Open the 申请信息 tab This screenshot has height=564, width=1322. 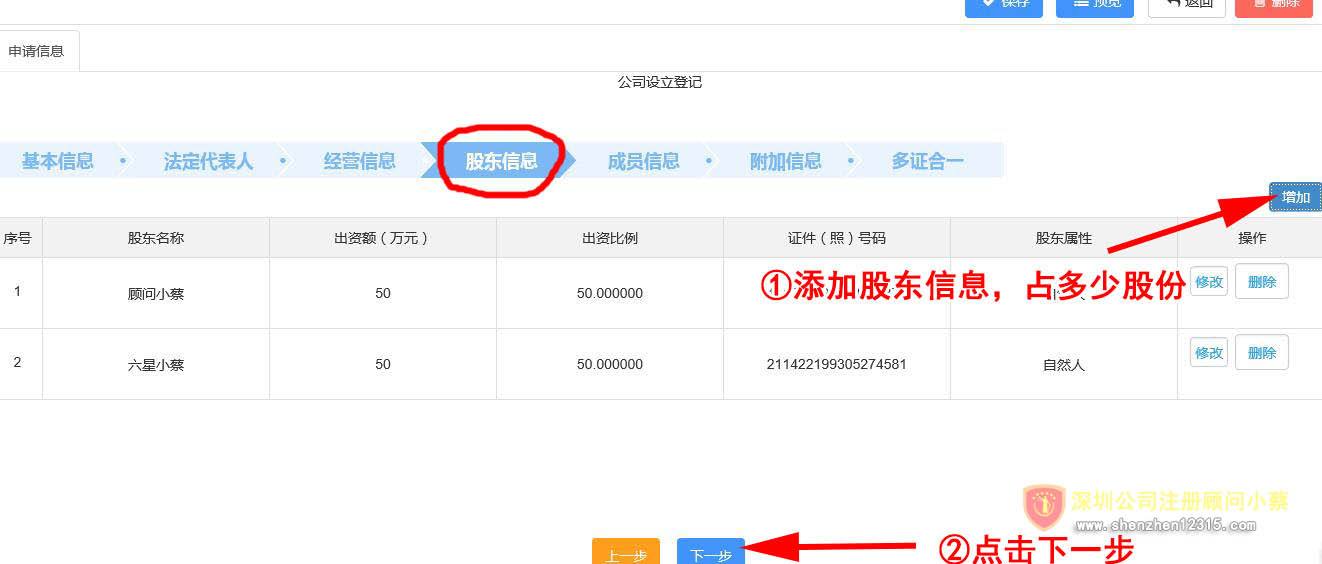37,51
